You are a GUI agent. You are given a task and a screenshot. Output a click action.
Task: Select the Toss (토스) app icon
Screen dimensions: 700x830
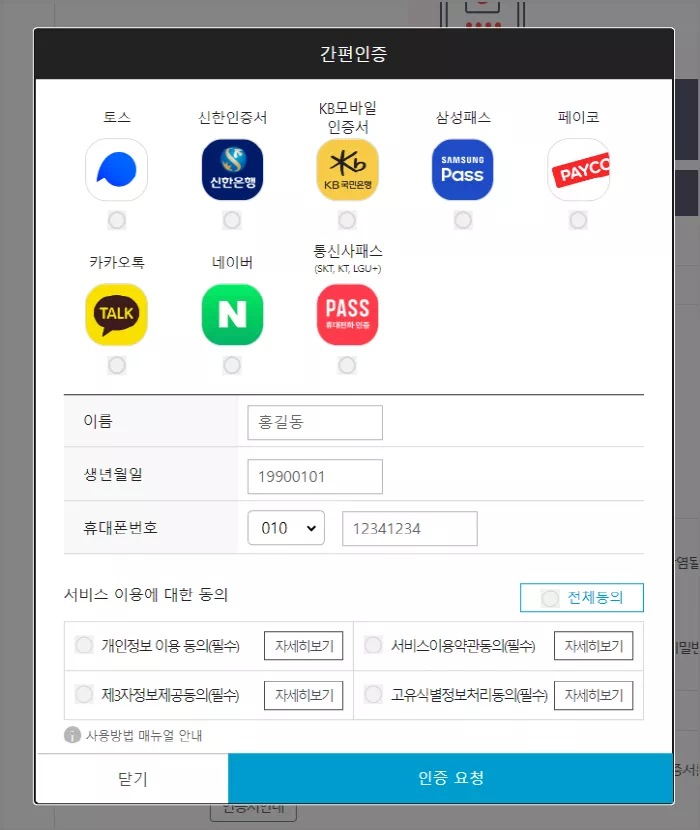pos(116,169)
